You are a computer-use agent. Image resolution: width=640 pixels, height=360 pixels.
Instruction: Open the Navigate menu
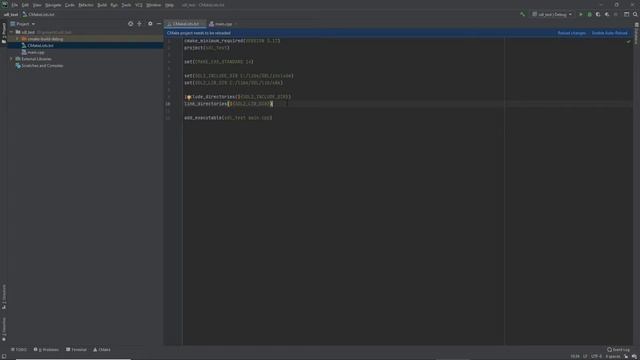pos(53,5)
